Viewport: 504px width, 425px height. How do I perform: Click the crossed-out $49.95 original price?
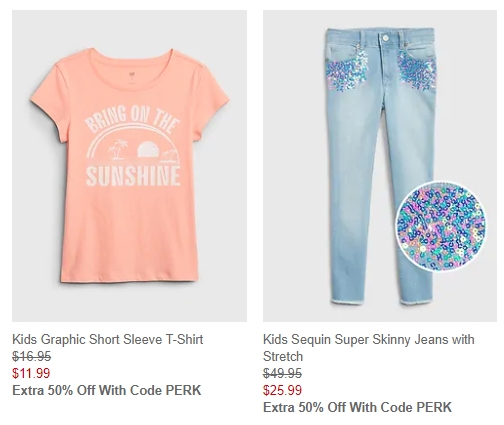click(282, 373)
